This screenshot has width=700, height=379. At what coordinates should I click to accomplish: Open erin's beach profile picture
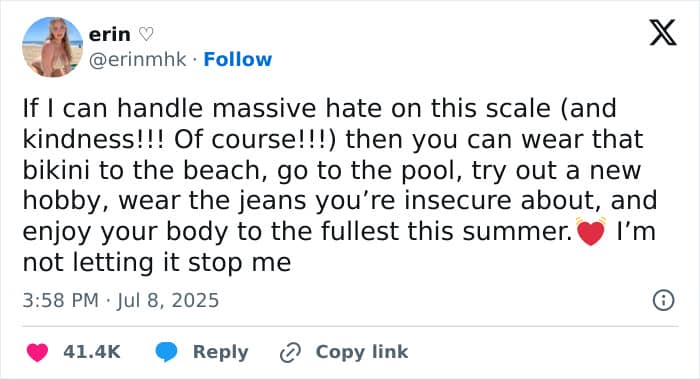tap(52, 47)
